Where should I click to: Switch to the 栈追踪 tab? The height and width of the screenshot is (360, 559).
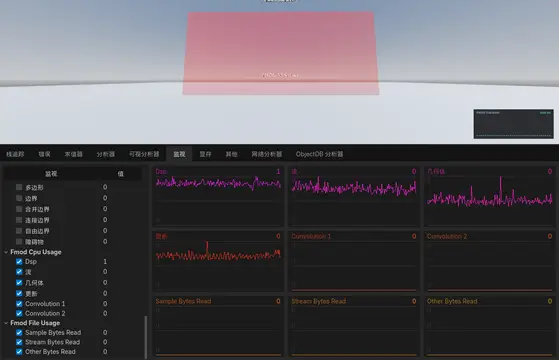[15, 154]
